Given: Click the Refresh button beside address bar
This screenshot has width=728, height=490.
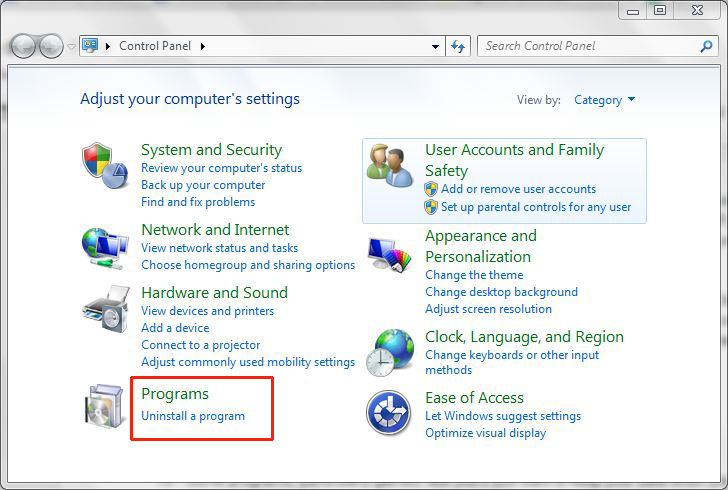Looking at the screenshot, I should coord(458,46).
